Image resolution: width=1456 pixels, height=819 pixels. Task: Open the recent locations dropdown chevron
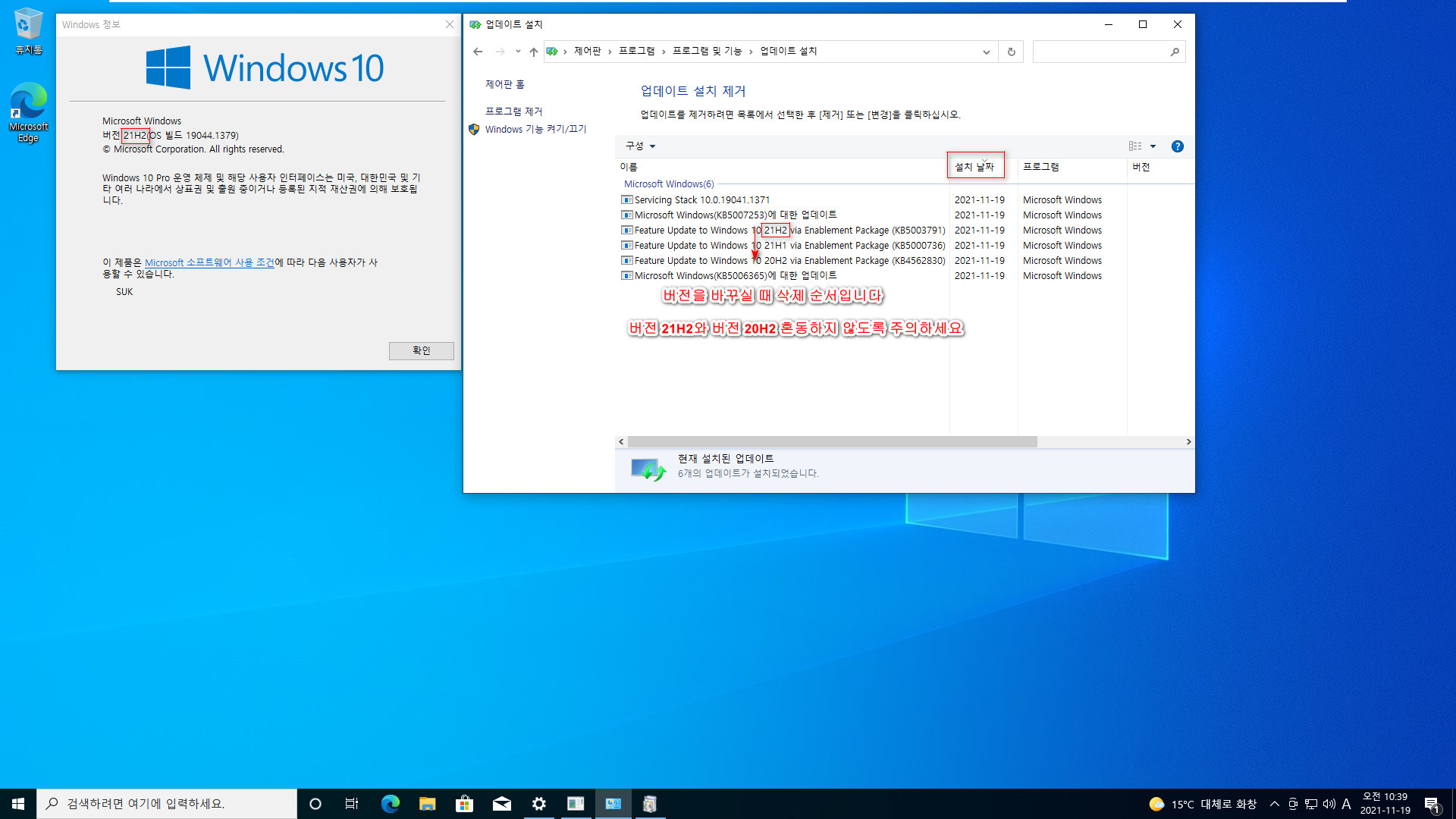click(518, 52)
